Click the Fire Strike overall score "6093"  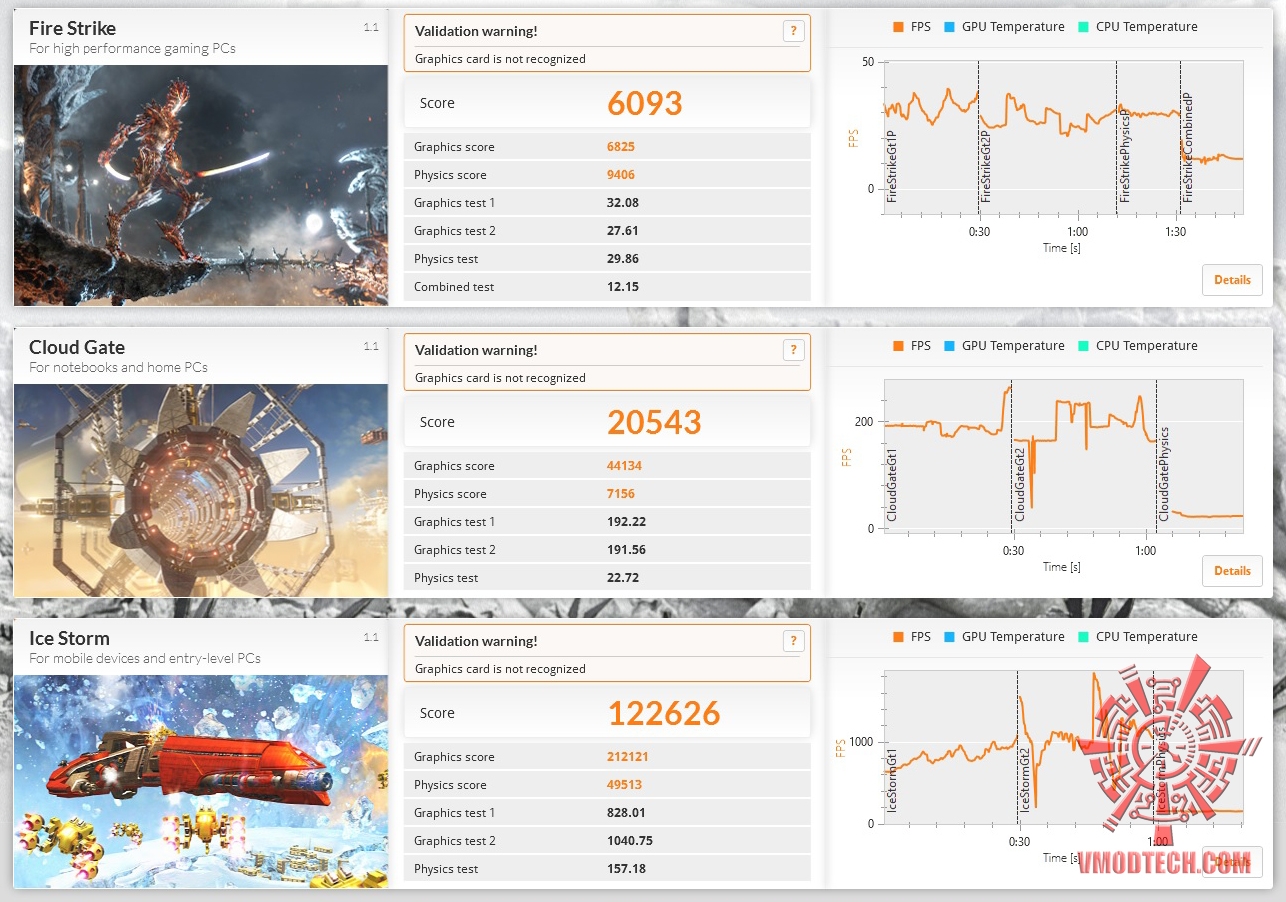coord(645,103)
